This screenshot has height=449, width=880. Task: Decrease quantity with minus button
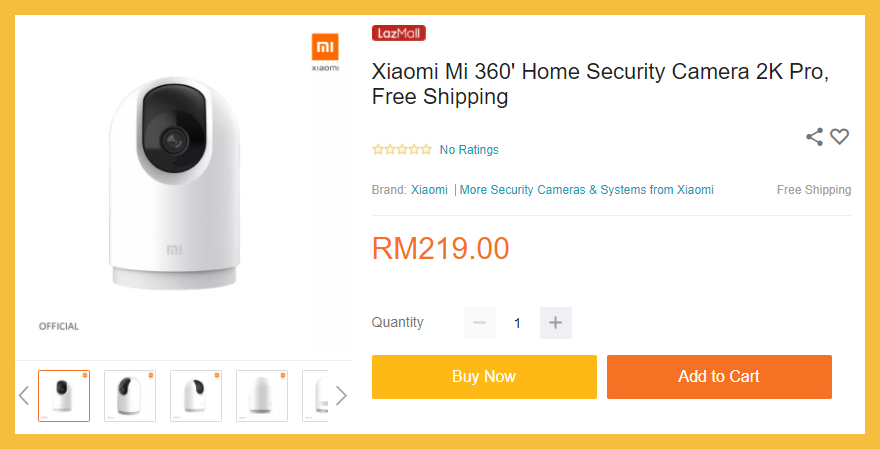(480, 323)
